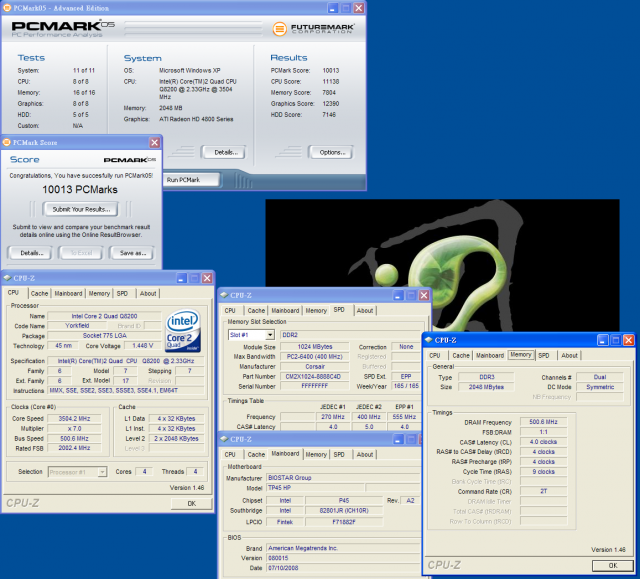Select About tab in CPU-Z SPD window

[x=365, y=311]
